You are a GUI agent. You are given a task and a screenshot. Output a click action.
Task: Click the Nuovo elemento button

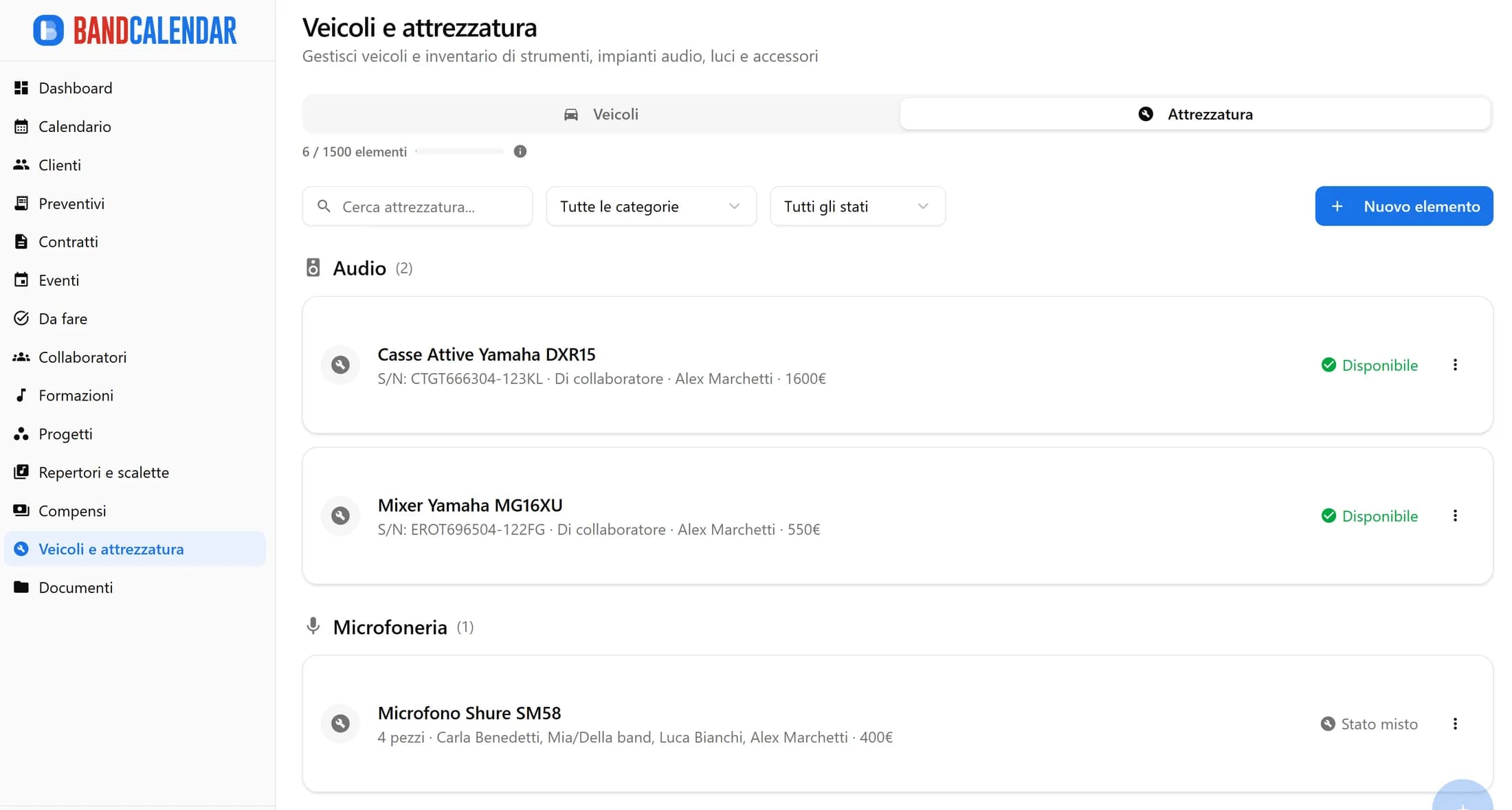[1404, 206]
